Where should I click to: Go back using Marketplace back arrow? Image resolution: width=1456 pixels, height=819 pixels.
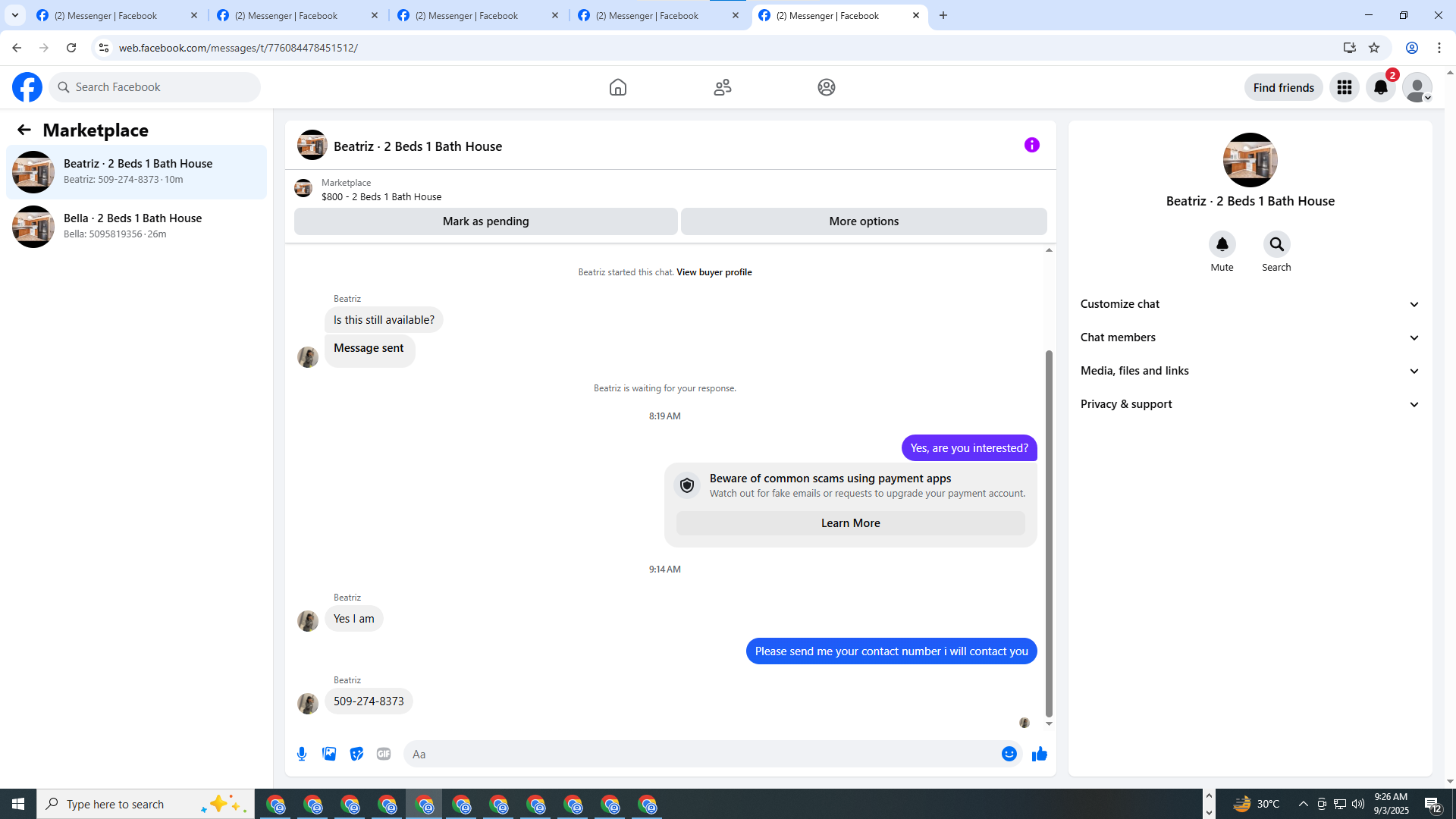(24, 130)
